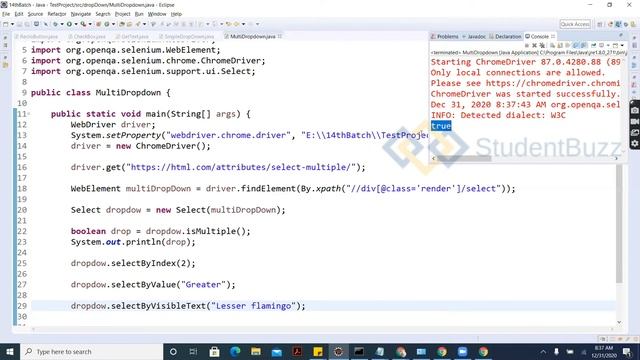Click the Windows taskbar search box

(91, 351)
